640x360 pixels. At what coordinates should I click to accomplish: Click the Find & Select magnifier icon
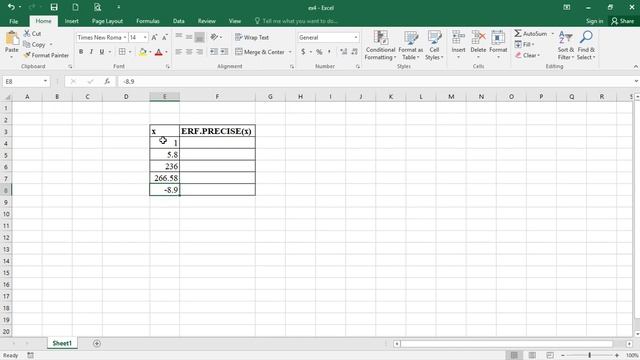(x=586, y=38)
